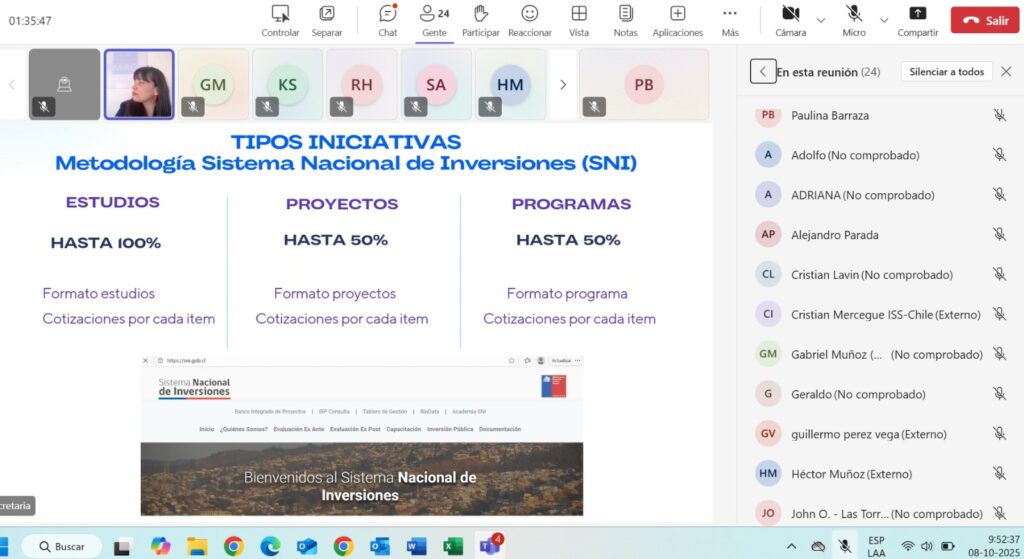This screenshot has width=1024, height=559.
Task: Open Aplicaciones in the meeting toolbar
Action: click(677, 14)
